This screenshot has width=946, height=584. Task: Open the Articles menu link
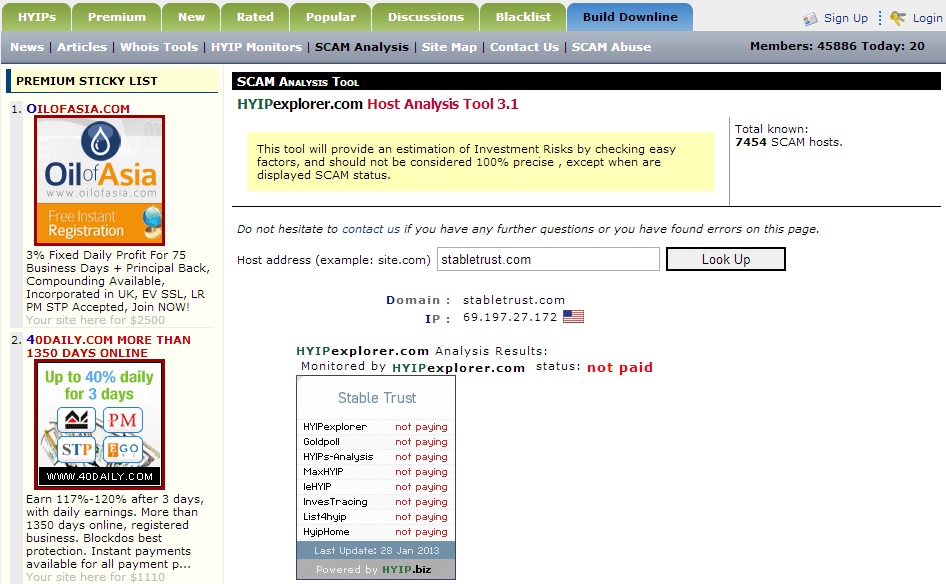81,47
